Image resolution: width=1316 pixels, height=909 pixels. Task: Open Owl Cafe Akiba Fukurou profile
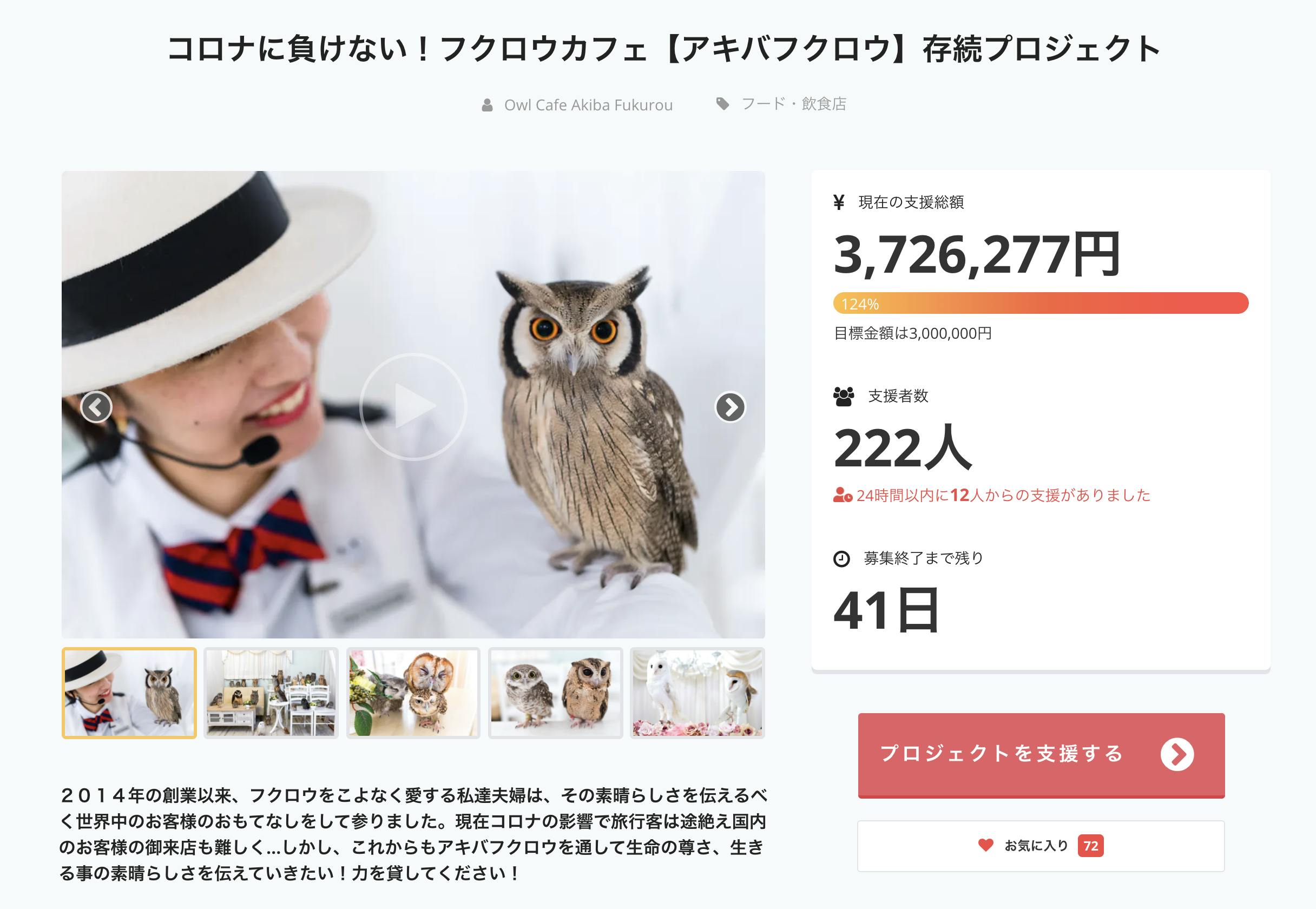588,105
